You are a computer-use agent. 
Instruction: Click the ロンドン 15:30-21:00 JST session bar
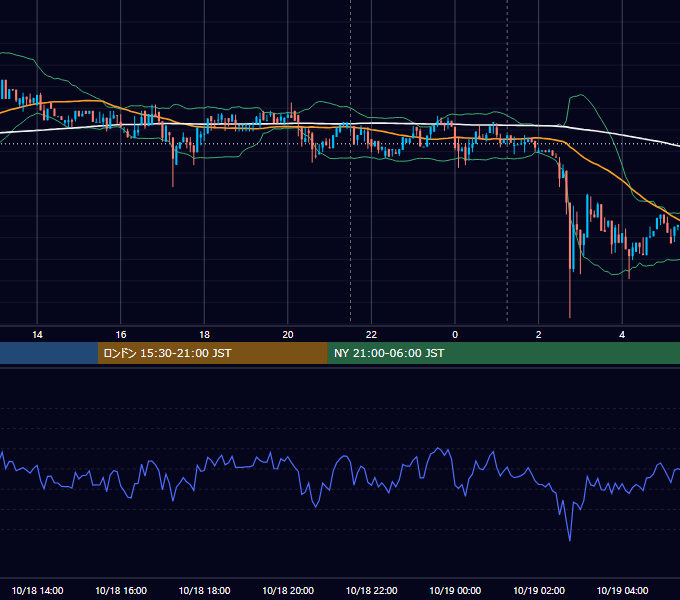[212, 353]
